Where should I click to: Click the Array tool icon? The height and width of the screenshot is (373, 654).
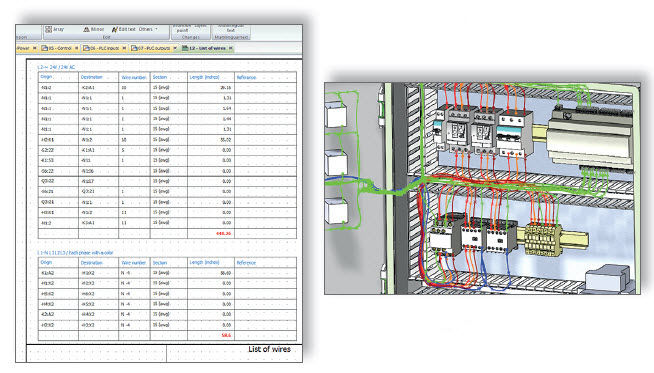[x=48, y=29]
